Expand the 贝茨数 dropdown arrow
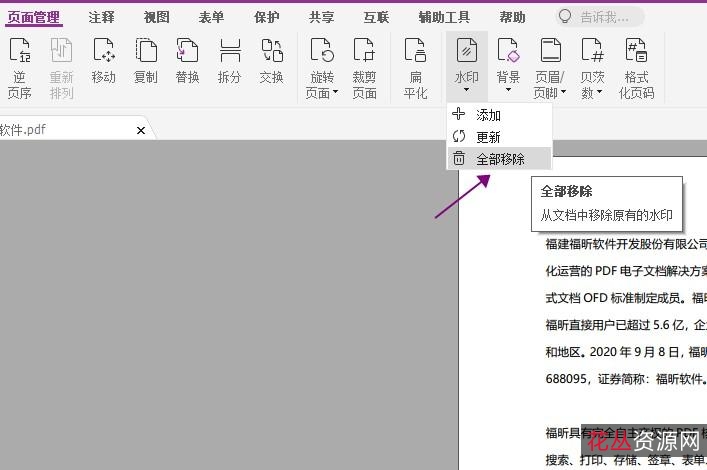The image size is (707, 470). (x=600, y=92)
